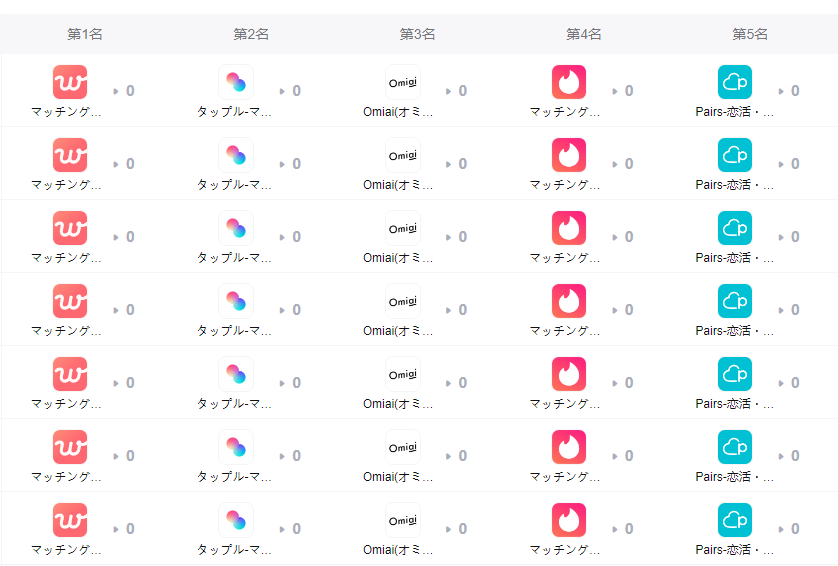Open the flame icon in the sixth row

coord(569,447)
